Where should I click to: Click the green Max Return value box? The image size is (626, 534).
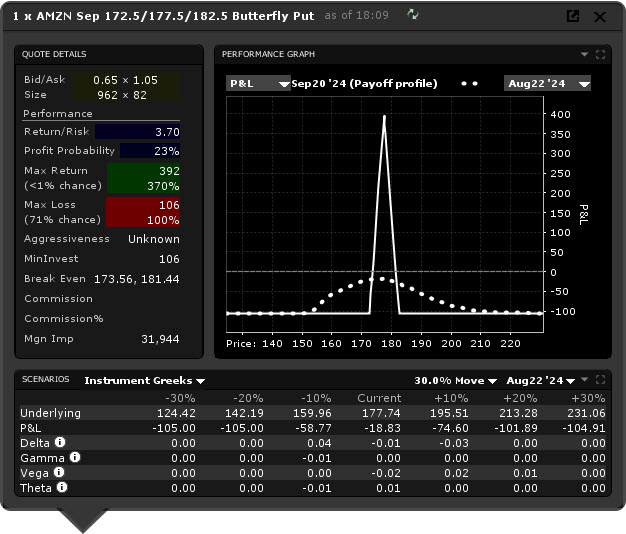click(143, 178)
